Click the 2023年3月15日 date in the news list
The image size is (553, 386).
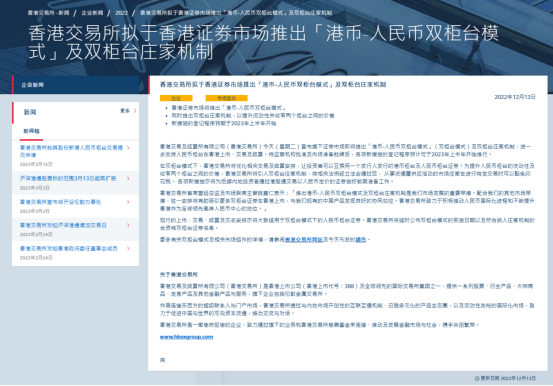36,164
